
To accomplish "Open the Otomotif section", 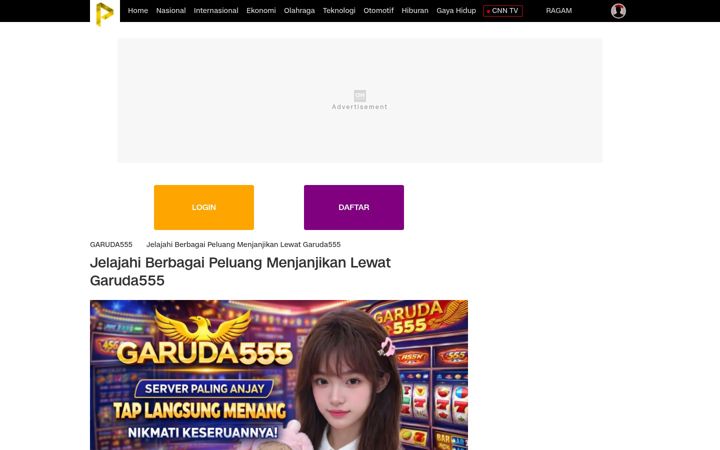I will pos(378,11).
